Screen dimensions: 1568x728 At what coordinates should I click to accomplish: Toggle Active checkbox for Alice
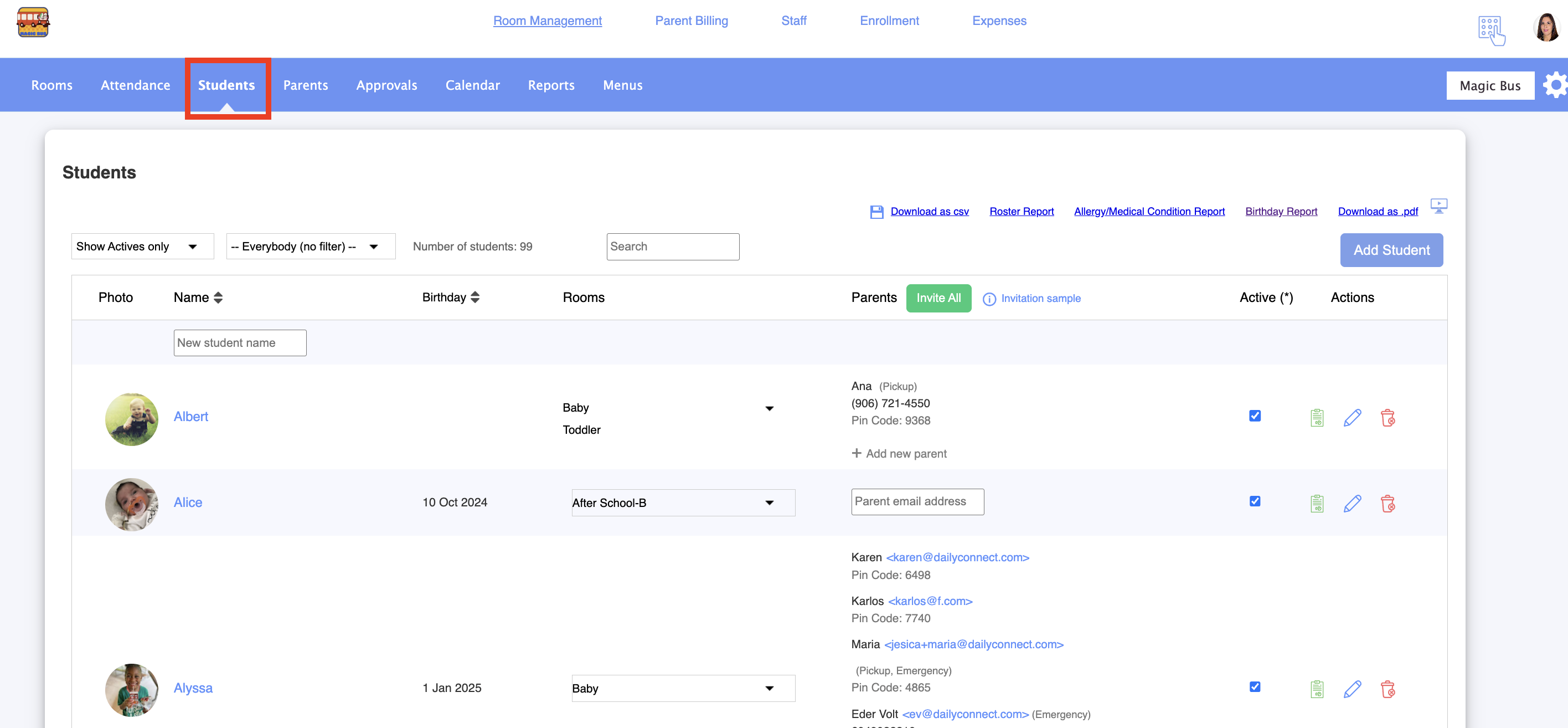pyautogui.click(x=1255, y=501)
